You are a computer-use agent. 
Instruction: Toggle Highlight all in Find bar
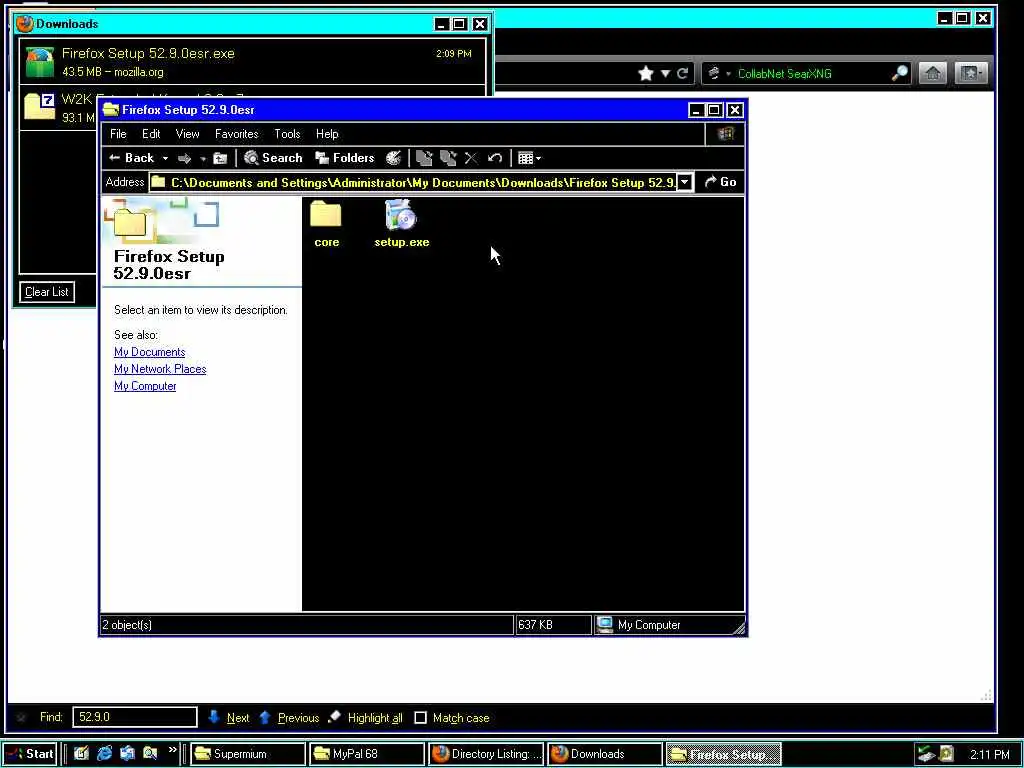click(x=366, y=718)
